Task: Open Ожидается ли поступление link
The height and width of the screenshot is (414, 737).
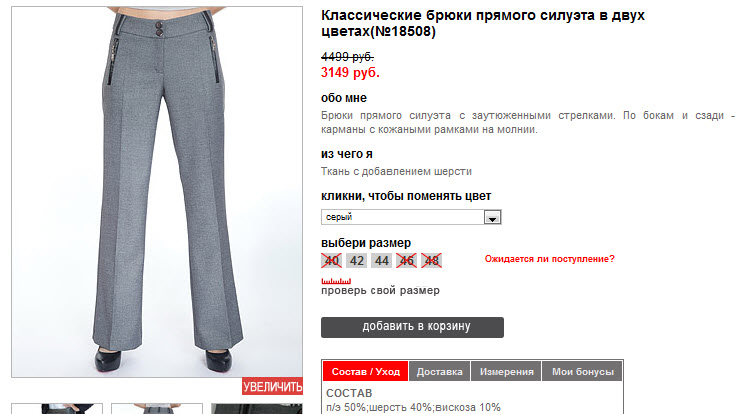Action: pos(549,259)
